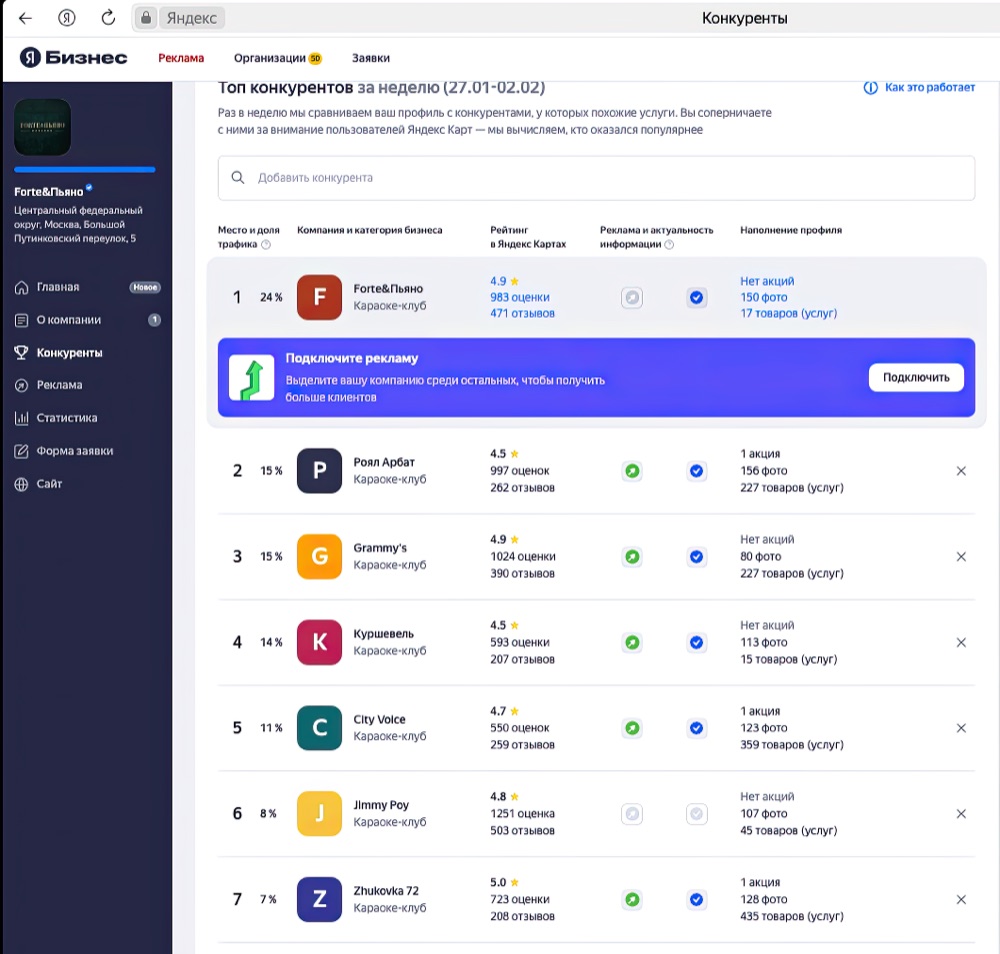This screenshot has width=1000, height=954.
Task: Open the Реклама top menu item
Action: [x=181, y=58]
